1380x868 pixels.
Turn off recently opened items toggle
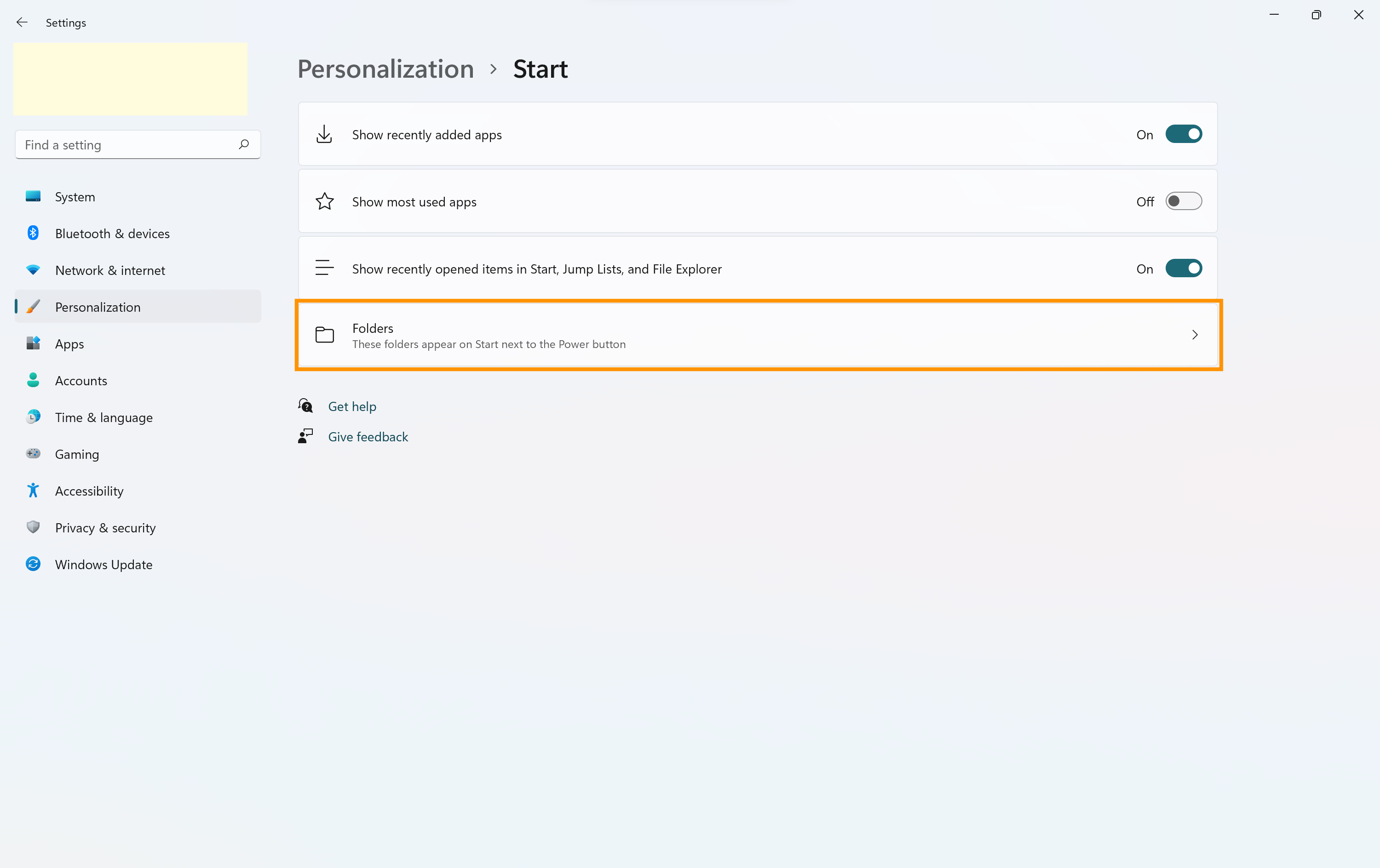click(1183, 268)
